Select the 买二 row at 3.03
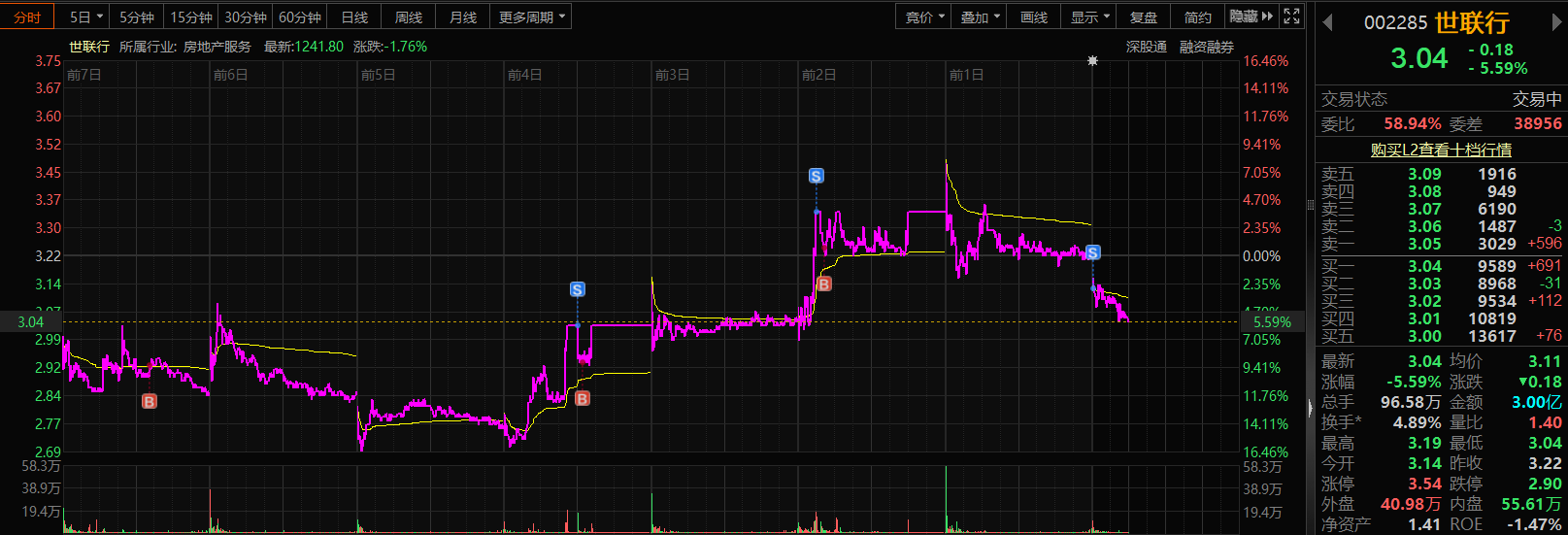The height and width of the screenshot is (535, 1568). pyautogui.click(x=1441, y=284)
